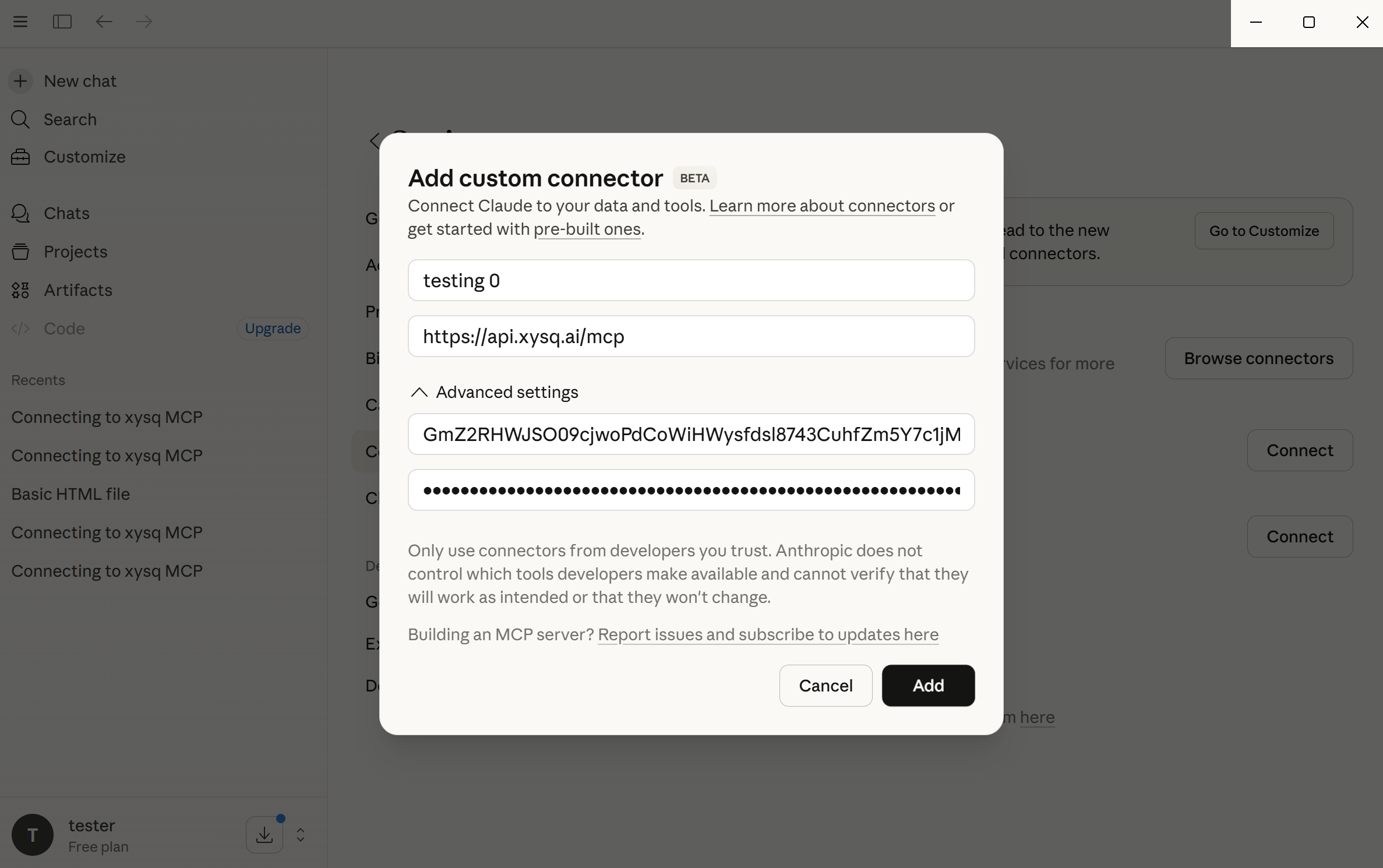Viewport: 1383px width, 868px height.
Task: Open Search with the magnifier icon
Action: [x=20, y=119]
